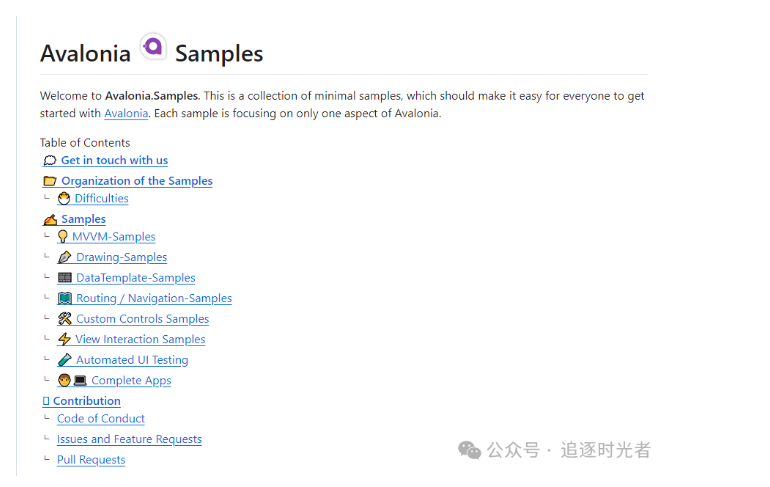Viewport: 770px width, 487px height.
Task: Open the Code of Conduct link
Action: pos(101,419)
